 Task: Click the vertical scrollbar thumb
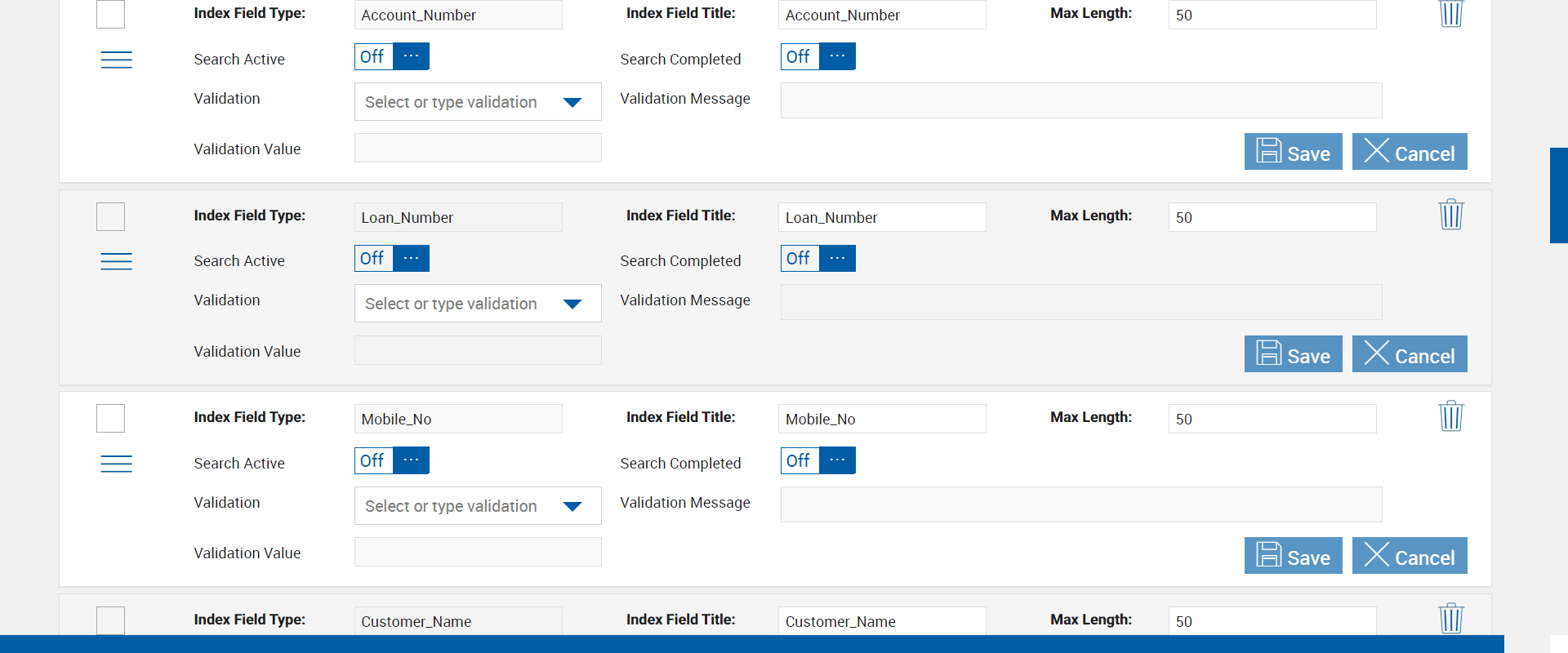1558,196
